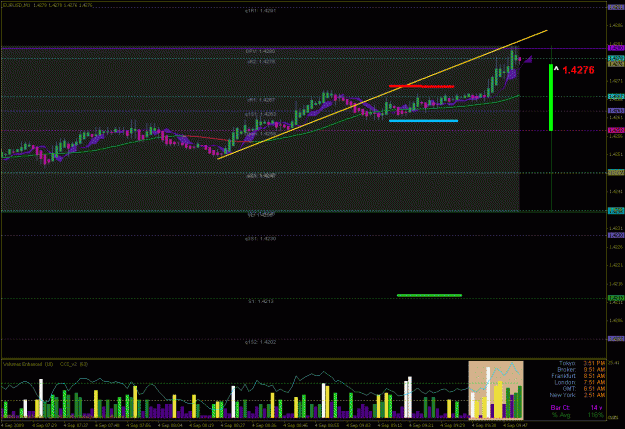Click the GMT time row
Viewport: 625px width, 429px height.
[584, 389]
